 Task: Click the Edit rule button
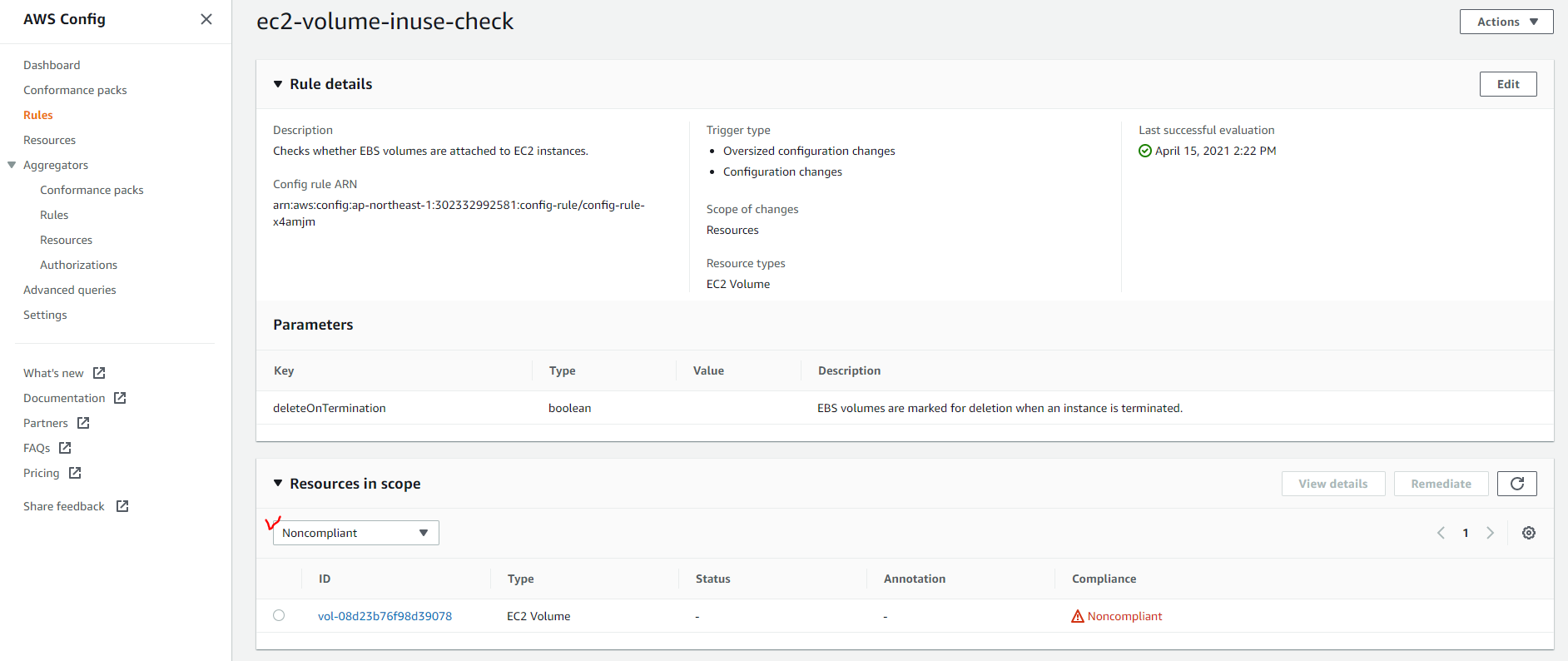pos(1508,84)
